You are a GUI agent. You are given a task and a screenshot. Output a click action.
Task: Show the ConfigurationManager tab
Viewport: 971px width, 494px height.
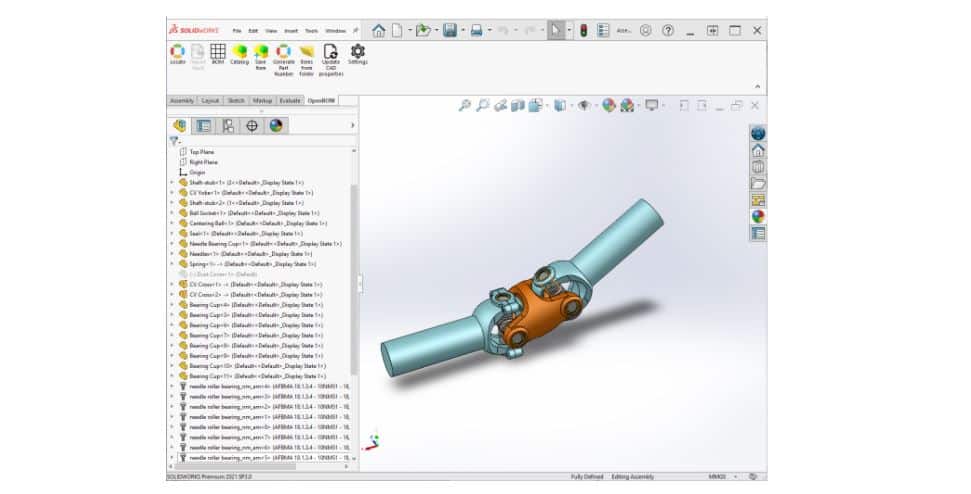228,126
